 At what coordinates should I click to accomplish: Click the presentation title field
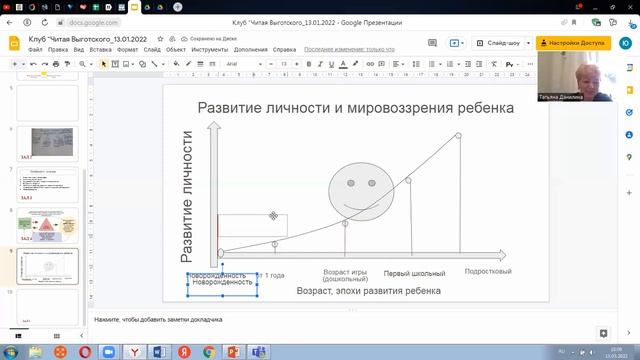[x=88, y=39]
